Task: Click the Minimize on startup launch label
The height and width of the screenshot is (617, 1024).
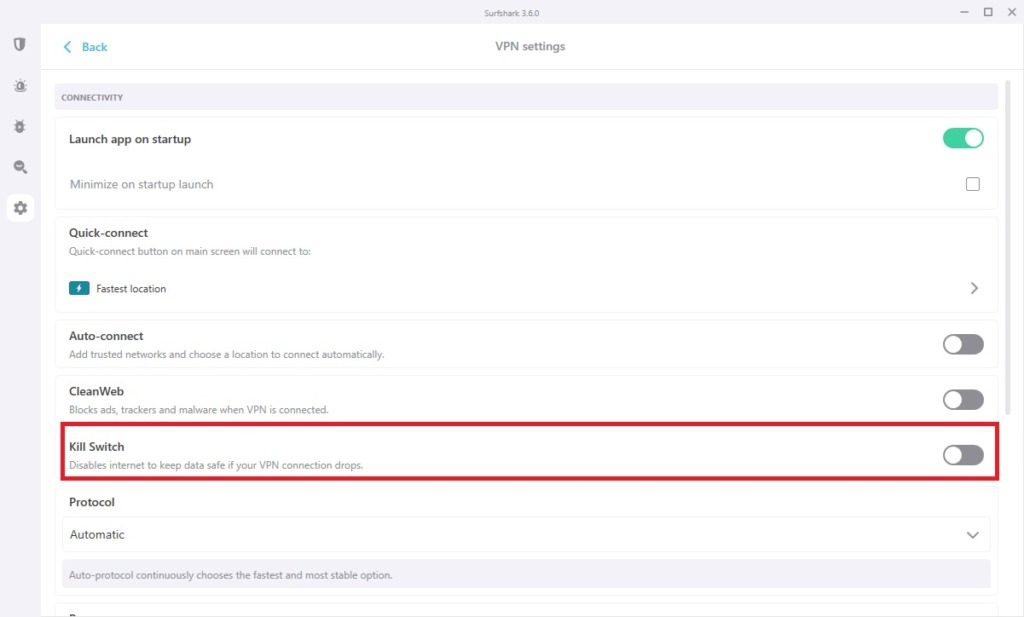Action: [x=142, y=184]
